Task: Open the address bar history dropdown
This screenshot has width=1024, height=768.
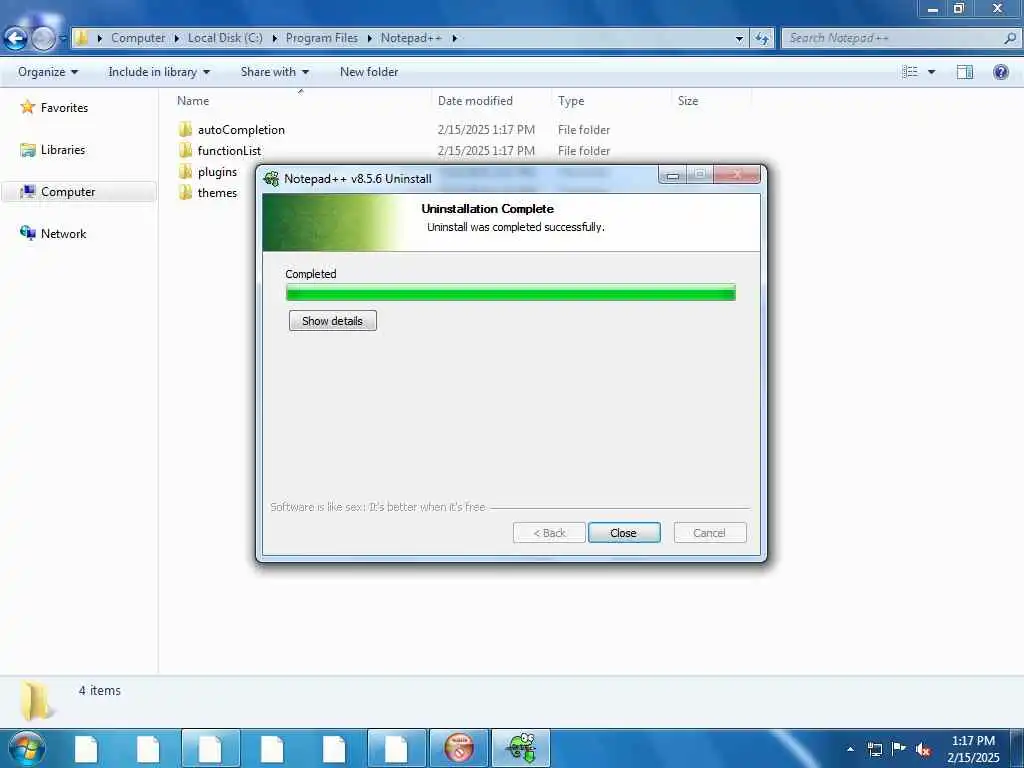Action: [739, 39]
